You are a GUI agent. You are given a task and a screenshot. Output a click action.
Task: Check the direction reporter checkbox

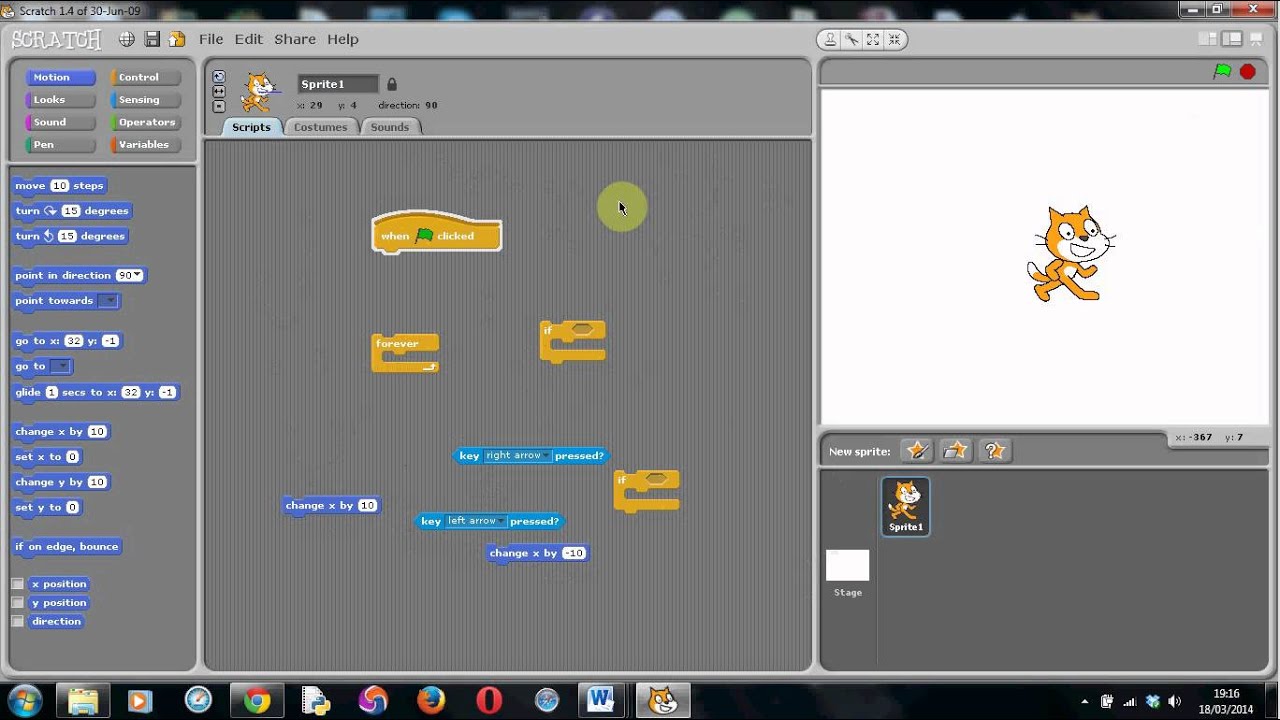tap(17, 621)
